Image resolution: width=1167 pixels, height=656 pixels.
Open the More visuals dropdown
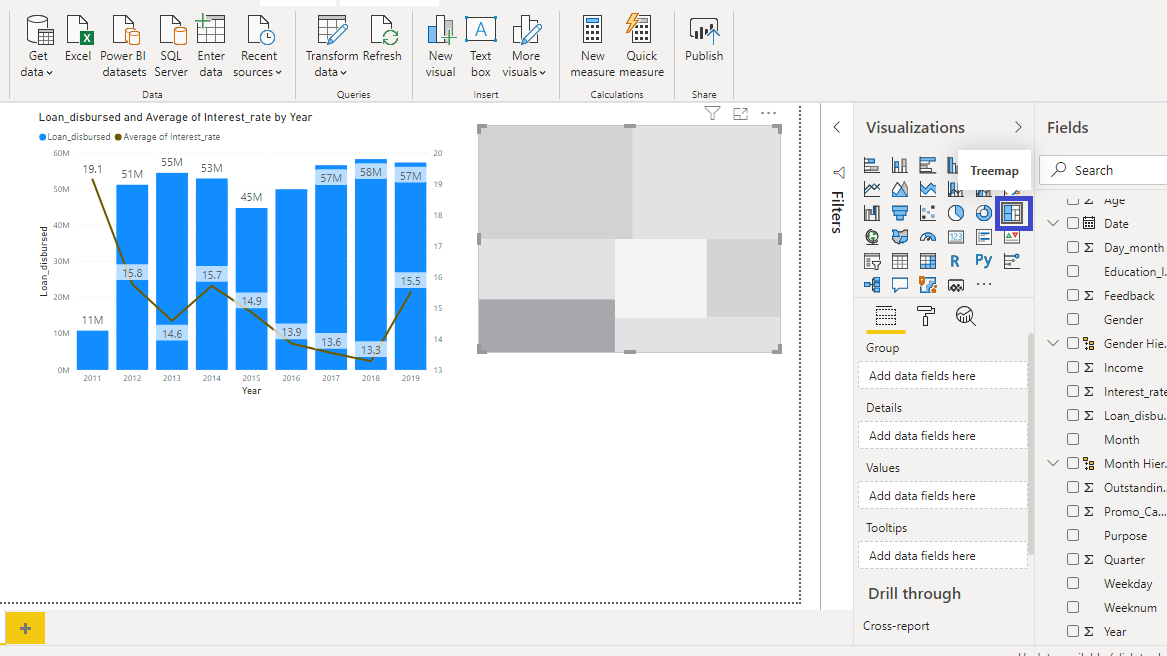525,47
